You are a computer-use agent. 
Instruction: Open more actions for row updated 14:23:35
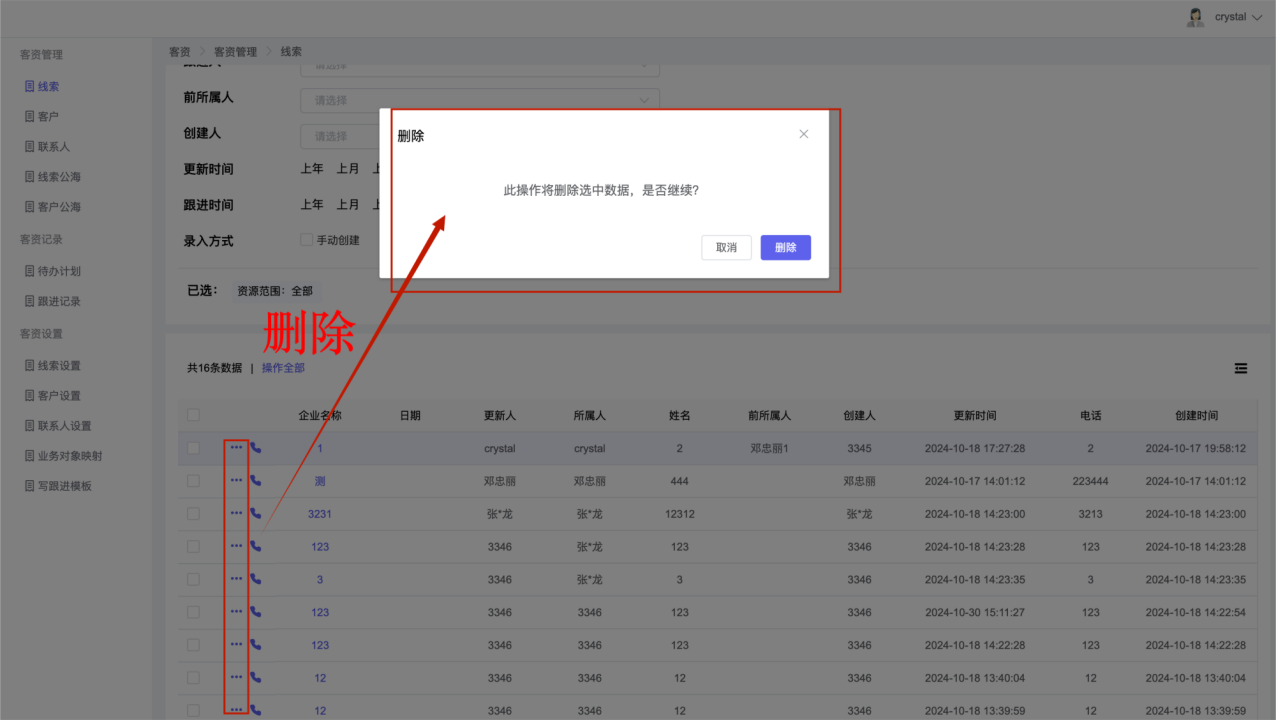pyautogui.click(x=236, y=579)
